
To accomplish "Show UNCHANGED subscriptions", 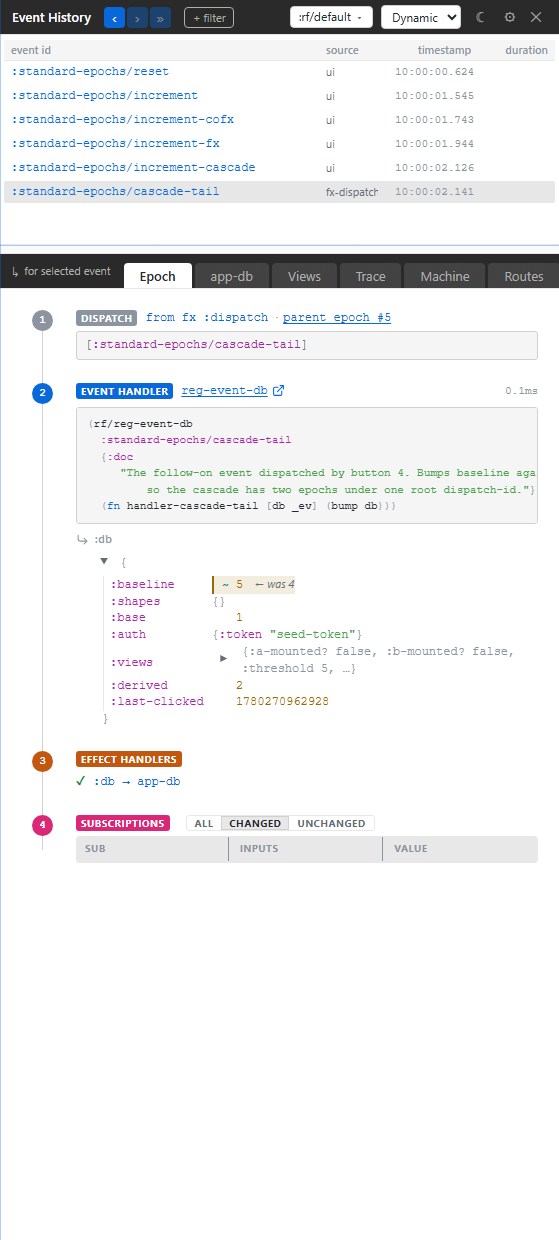I will tap(331, 824).
